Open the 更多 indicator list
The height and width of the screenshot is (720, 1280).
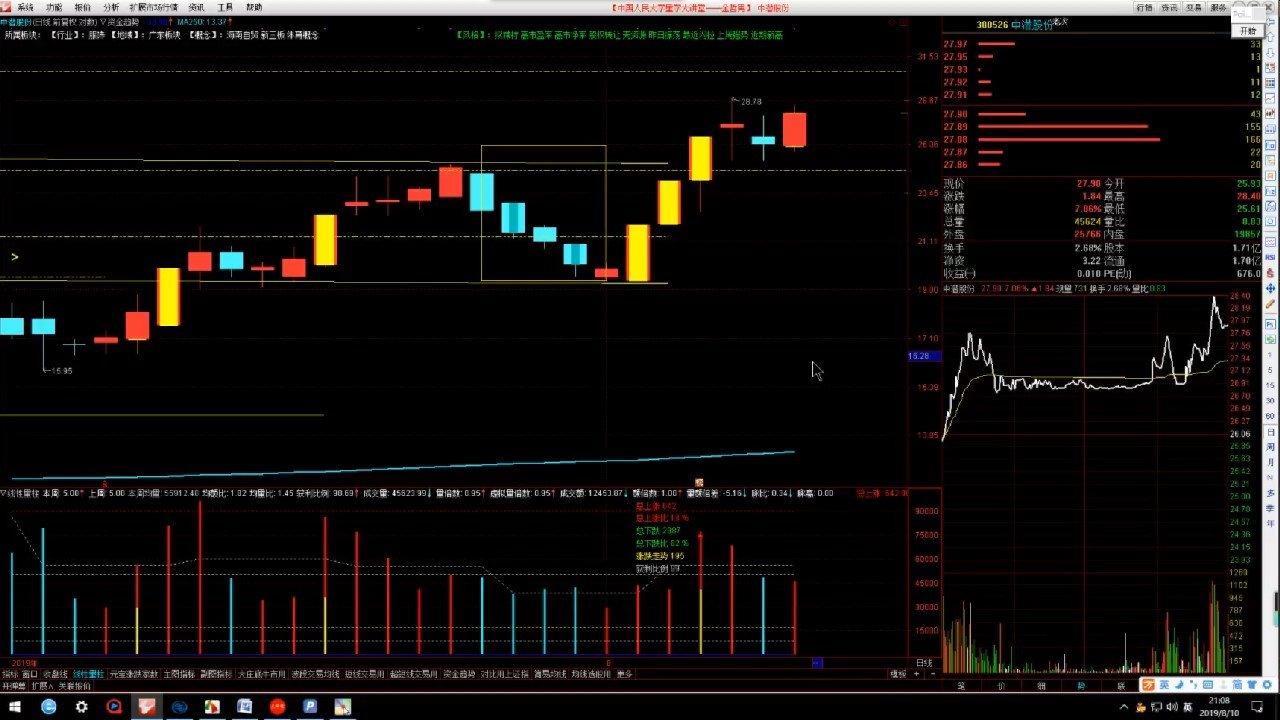point(625,674)
